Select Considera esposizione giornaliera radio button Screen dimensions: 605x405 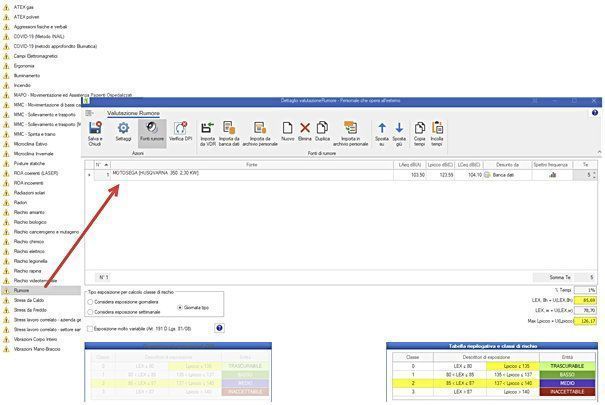pos(92,301)
